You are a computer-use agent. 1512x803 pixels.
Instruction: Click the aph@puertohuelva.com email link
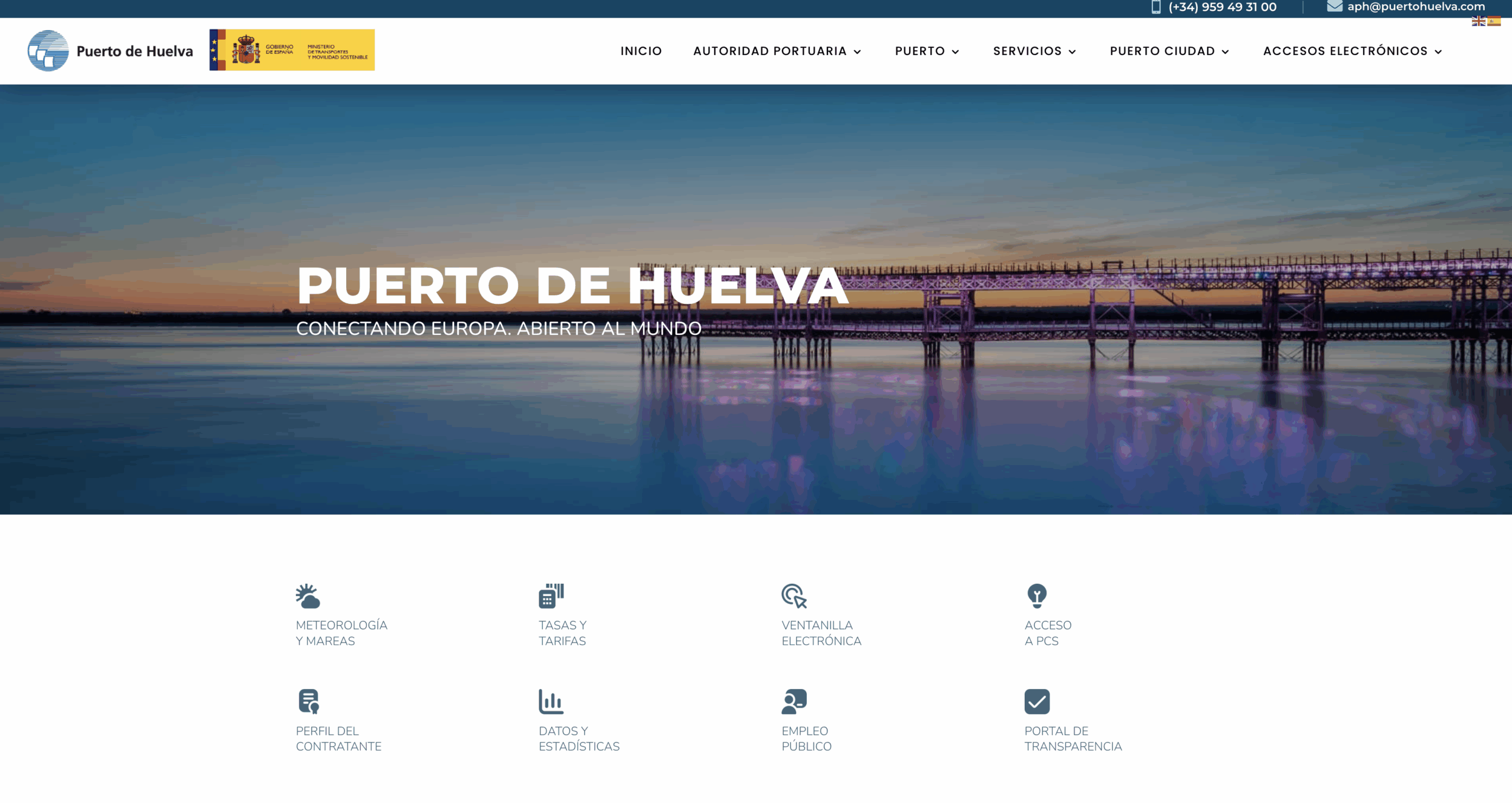(x=1415, y=6)
